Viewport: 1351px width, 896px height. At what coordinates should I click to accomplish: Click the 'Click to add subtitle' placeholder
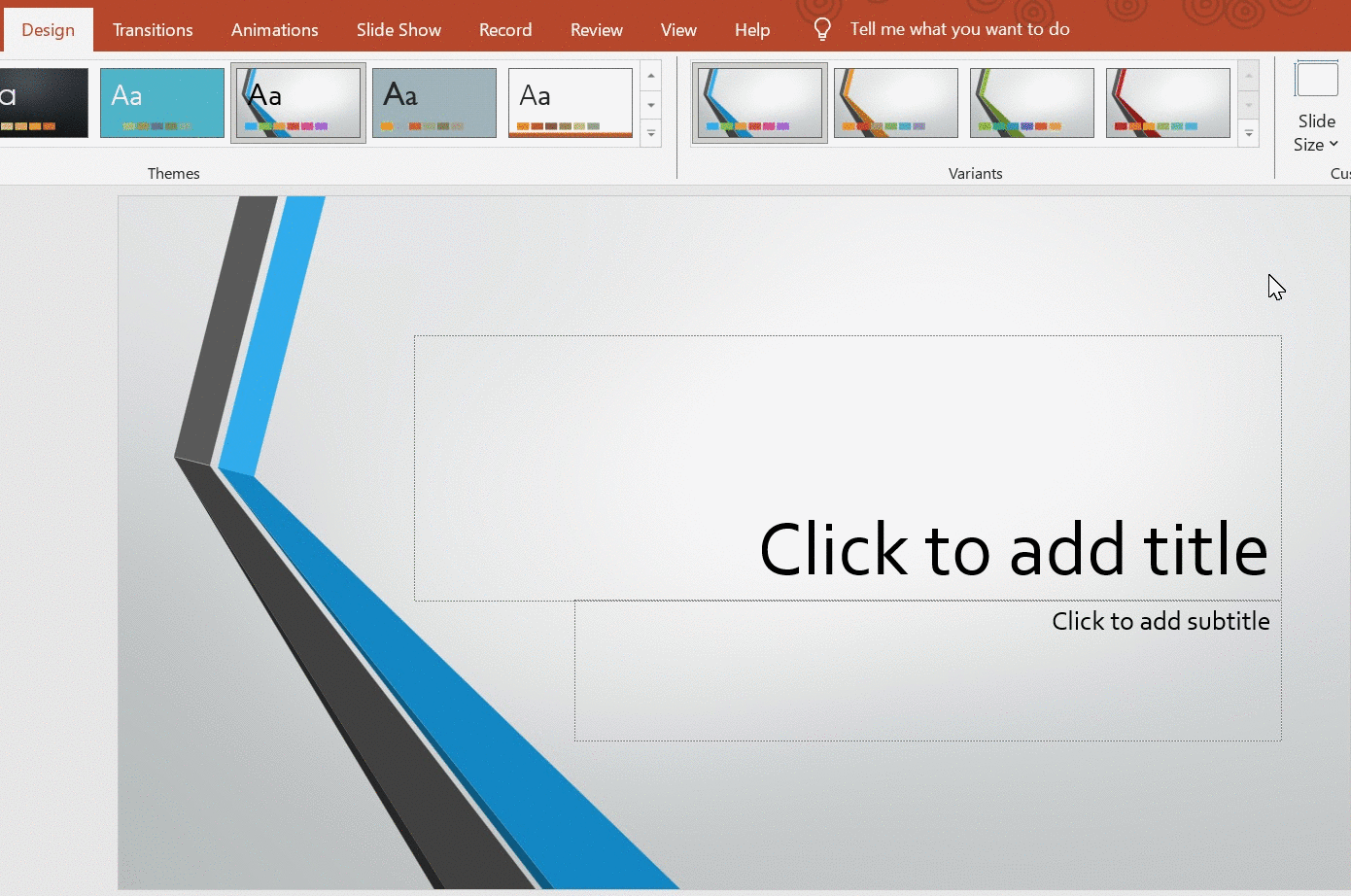point(927,671)
